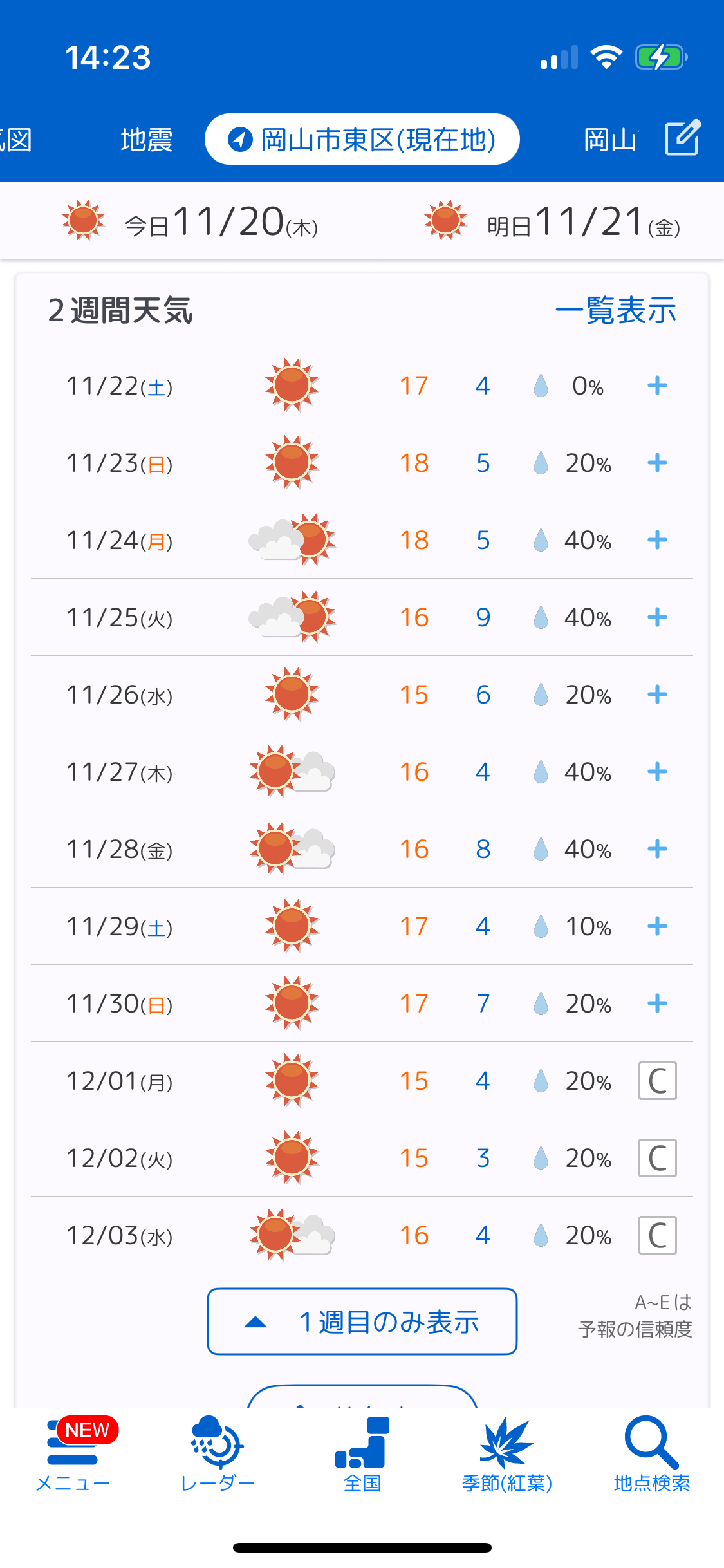This screenshot has width=724, height=1568.
Task: Tap the 一覧表示 list view link
Action: (615, 310)
